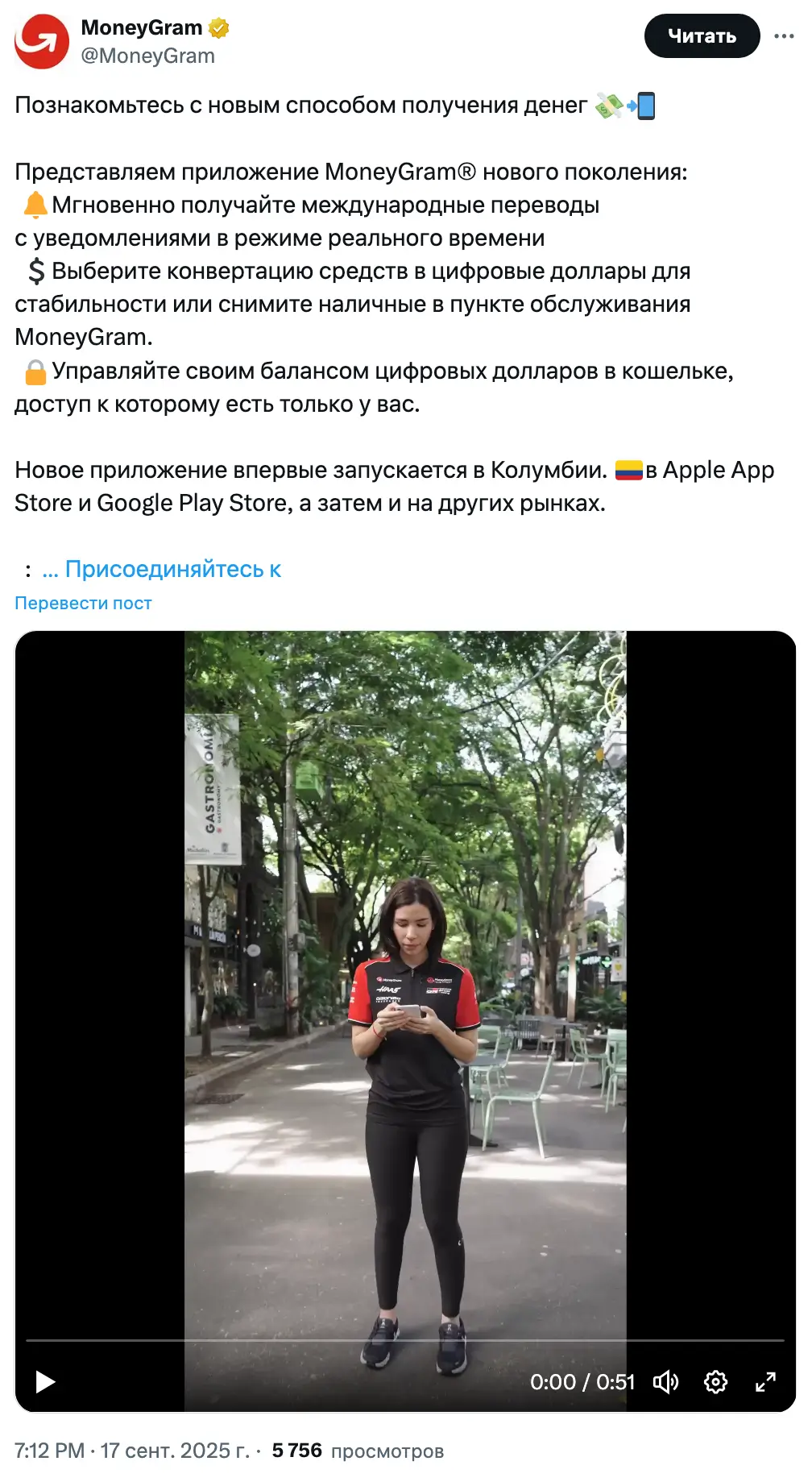Click the Присоединяйтесь к show more link
The image size is (812, 1482).
161,569
